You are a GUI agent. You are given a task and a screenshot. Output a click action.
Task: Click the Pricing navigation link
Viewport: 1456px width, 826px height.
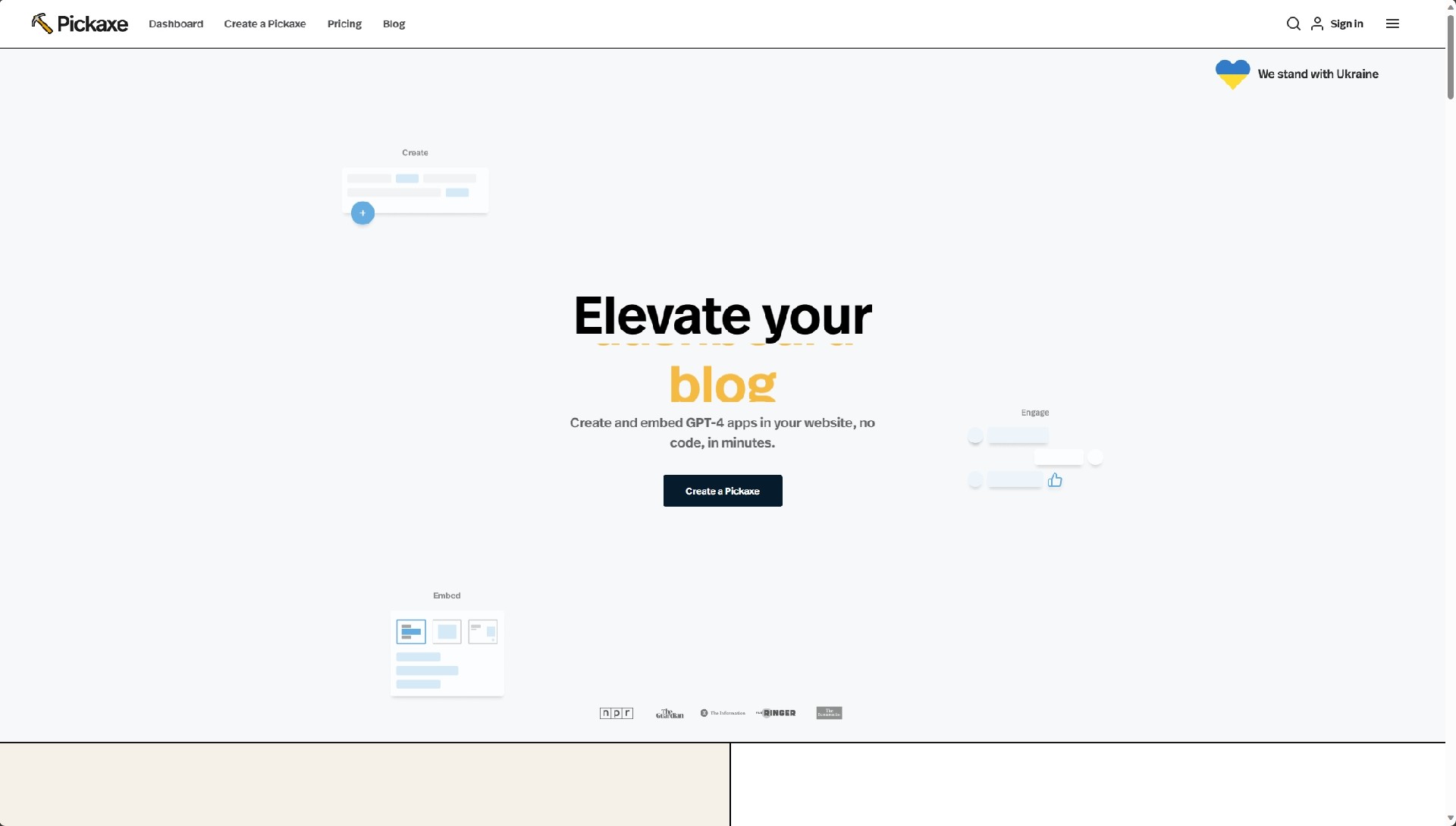(x=344, y=24)
